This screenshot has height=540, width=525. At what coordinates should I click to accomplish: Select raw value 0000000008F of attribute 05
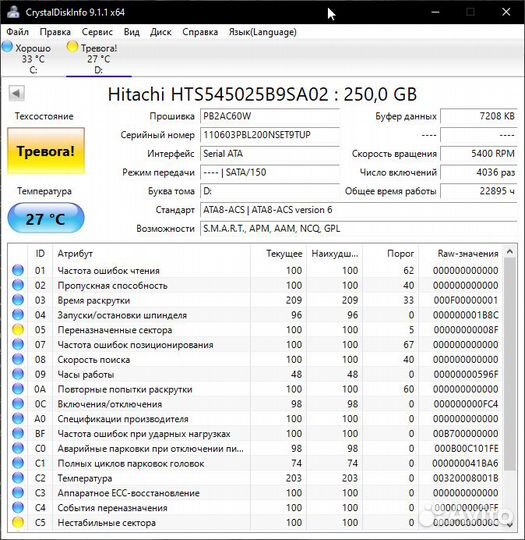[466, 330]
